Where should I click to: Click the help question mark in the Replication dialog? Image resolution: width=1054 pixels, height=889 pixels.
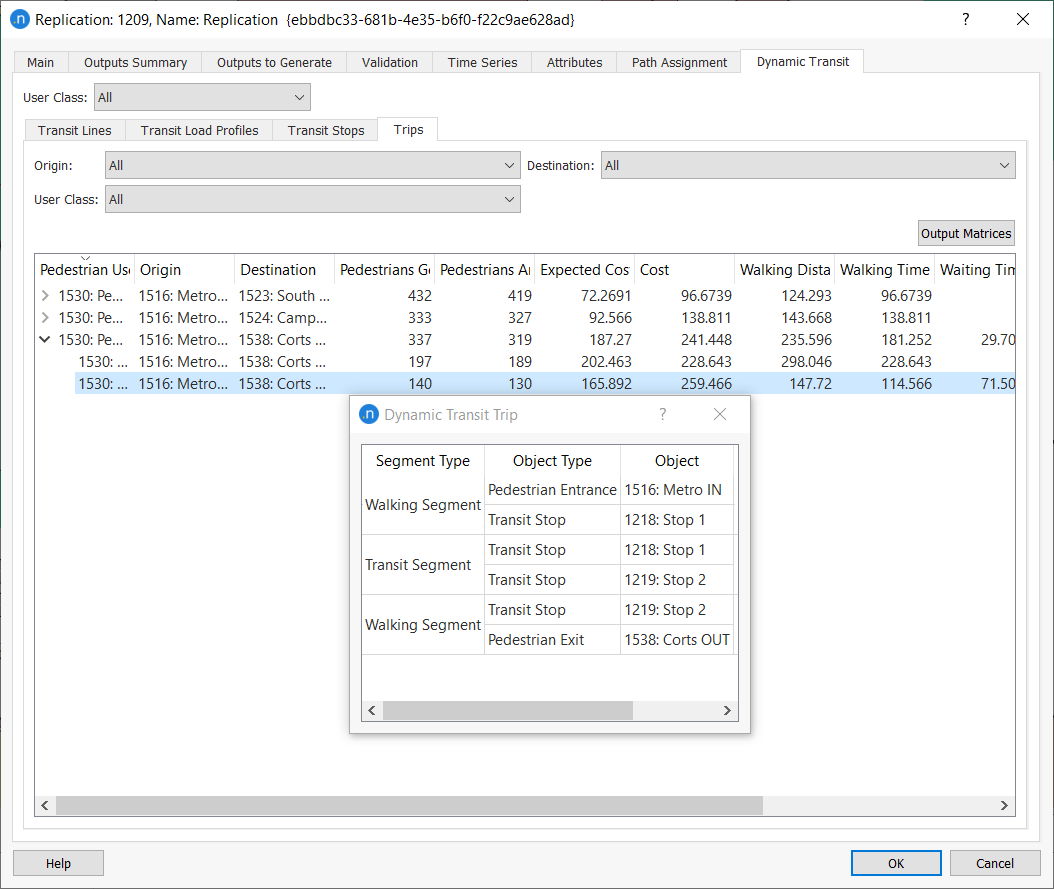[x=964, y=19]
